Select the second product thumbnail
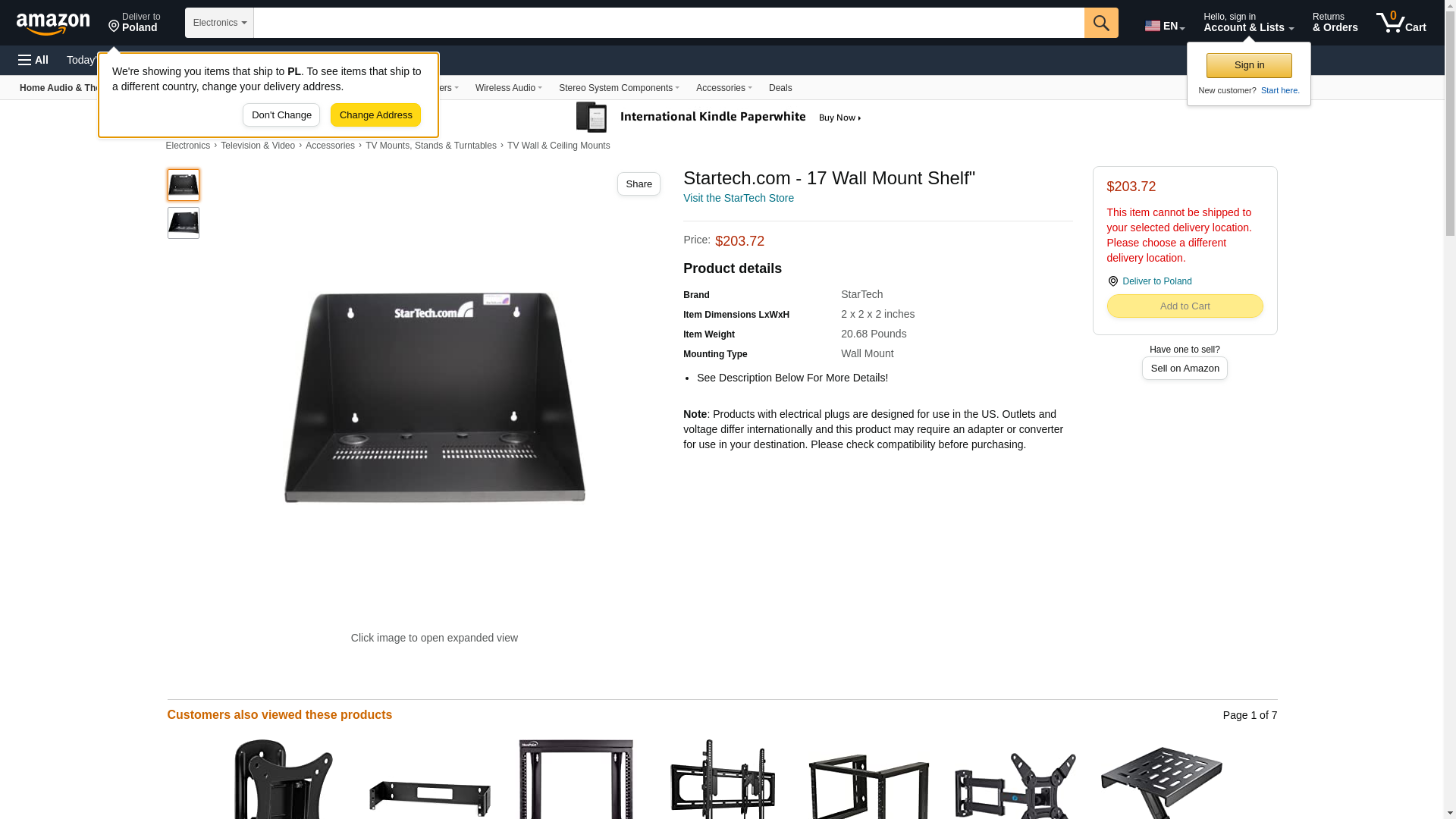The height and width of the screenshot is (819, 1456). [184, 223]
